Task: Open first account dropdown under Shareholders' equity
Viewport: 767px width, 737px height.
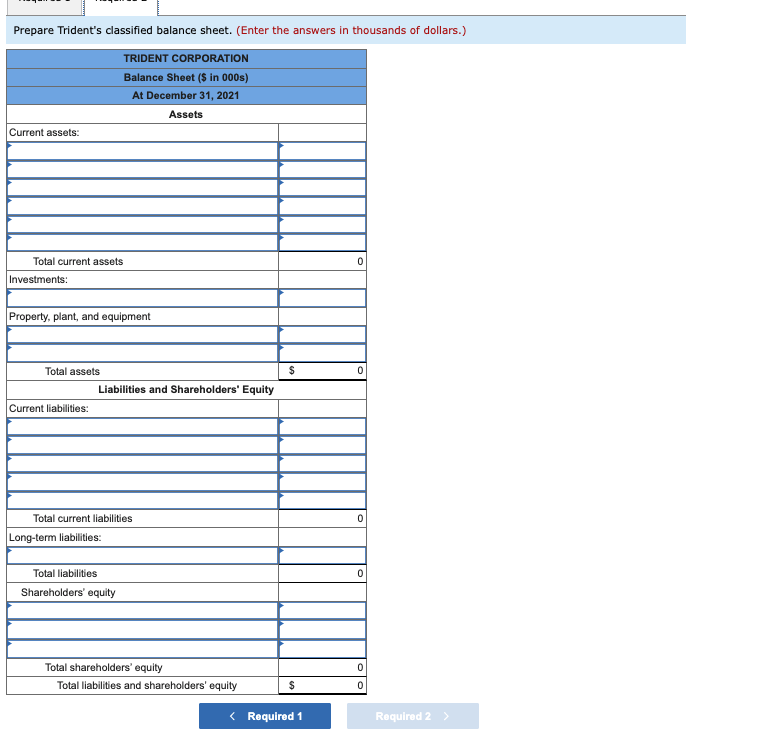Action: coord(142,610)
